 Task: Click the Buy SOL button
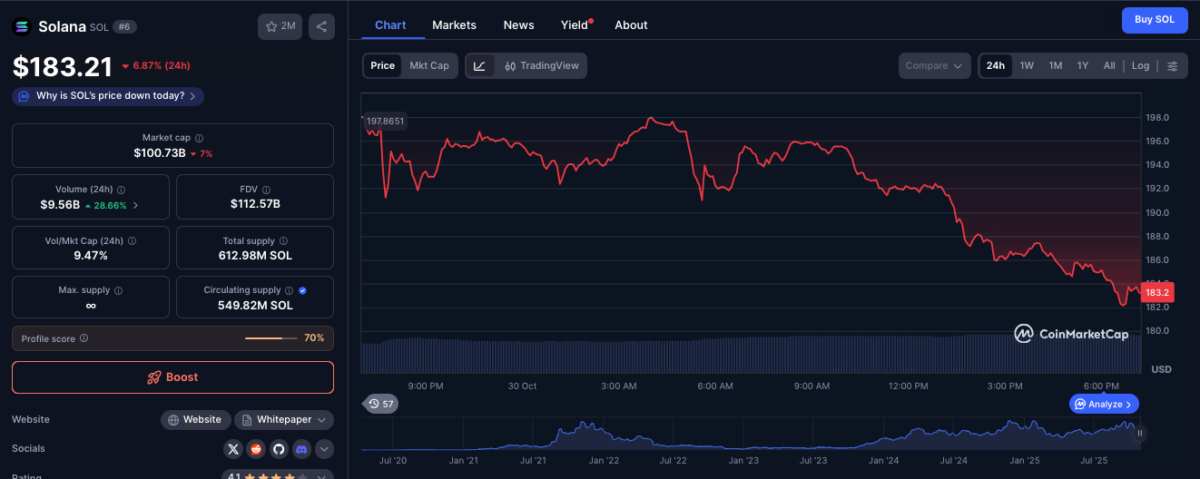1154,20
